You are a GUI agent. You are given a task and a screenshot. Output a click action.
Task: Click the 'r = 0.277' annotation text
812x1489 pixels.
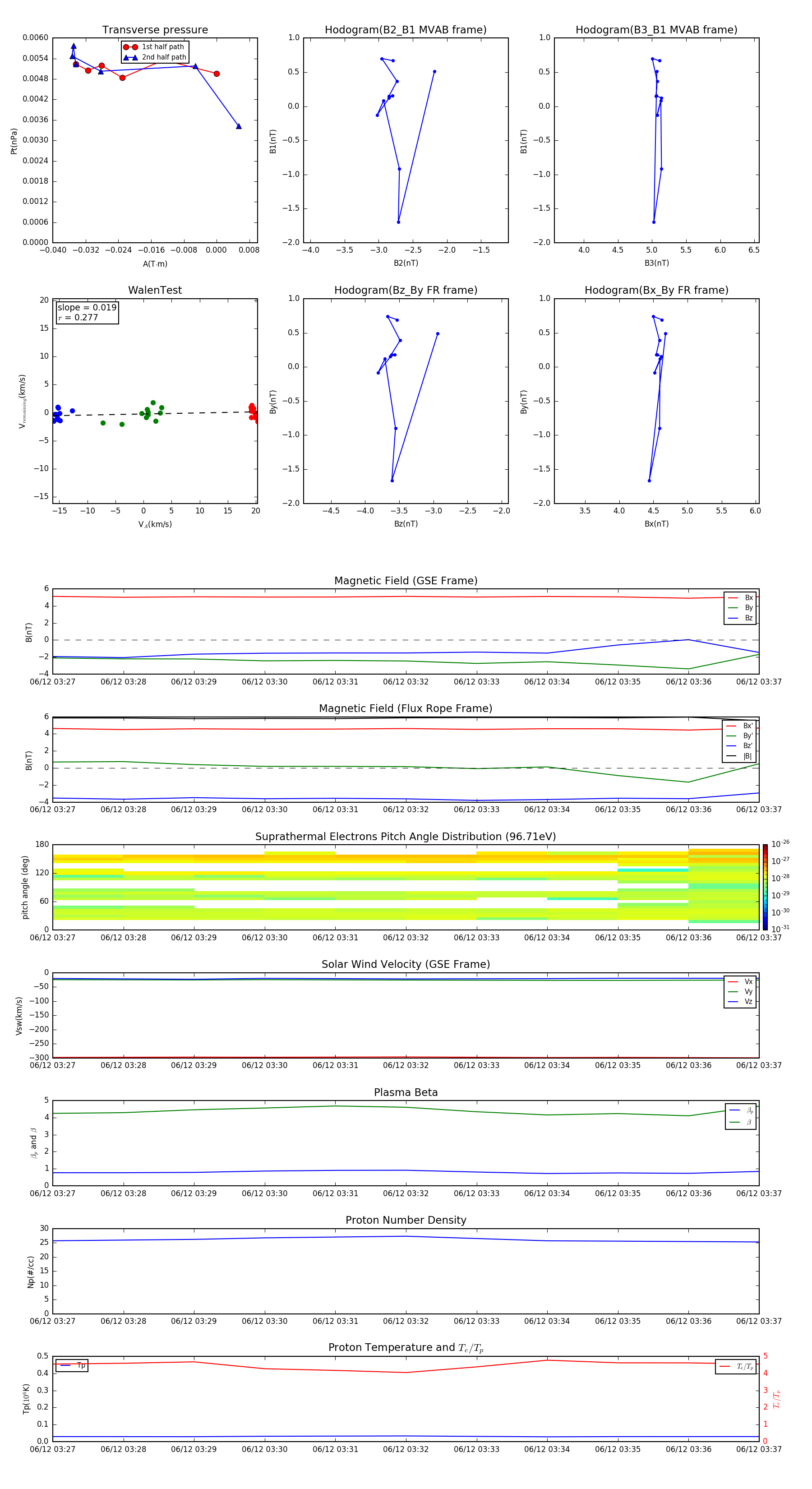click(x=78, y=317)
